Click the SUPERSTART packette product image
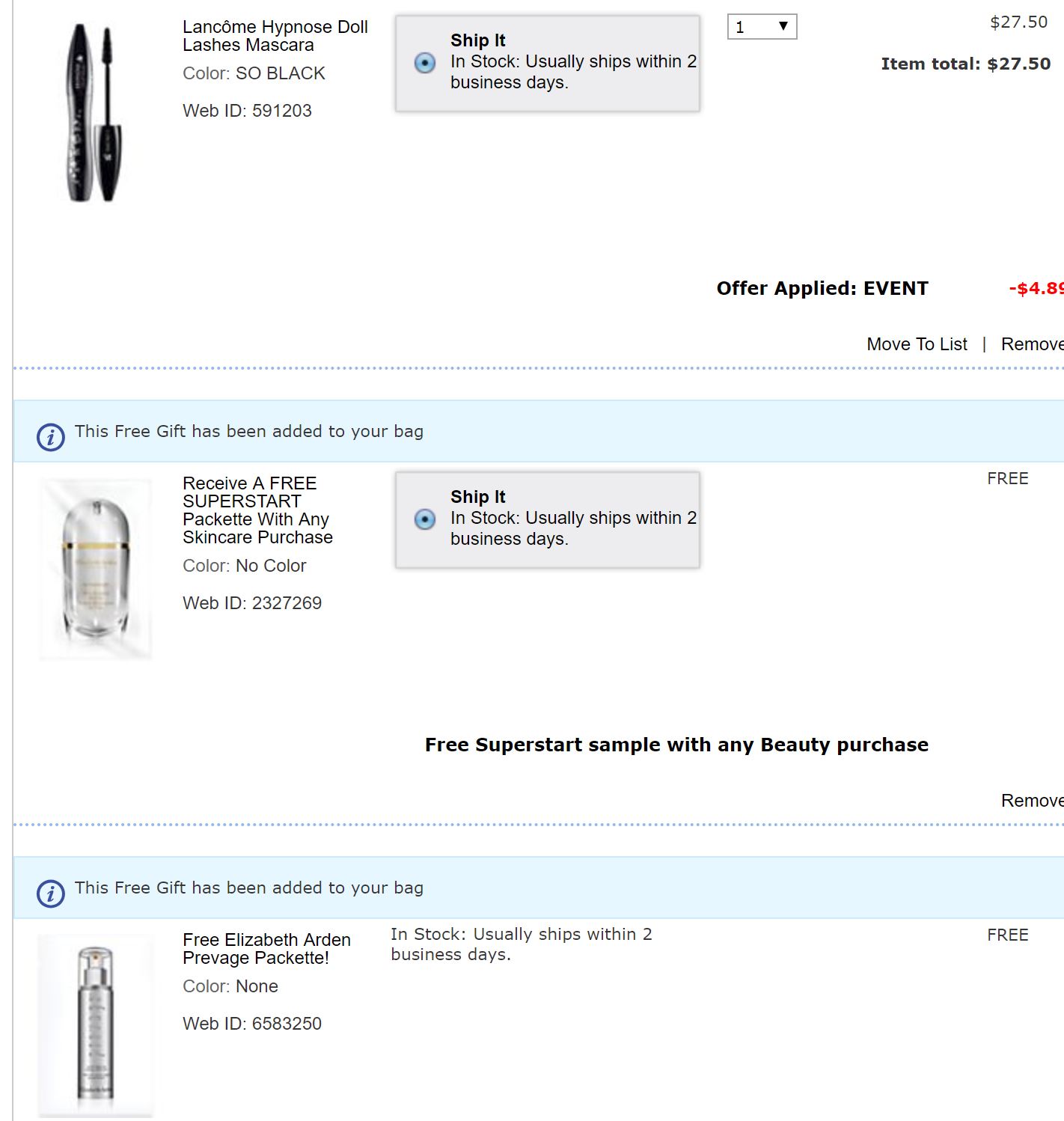The width and height of the screenshot is (1064, 1121). (x=96, y=570)
